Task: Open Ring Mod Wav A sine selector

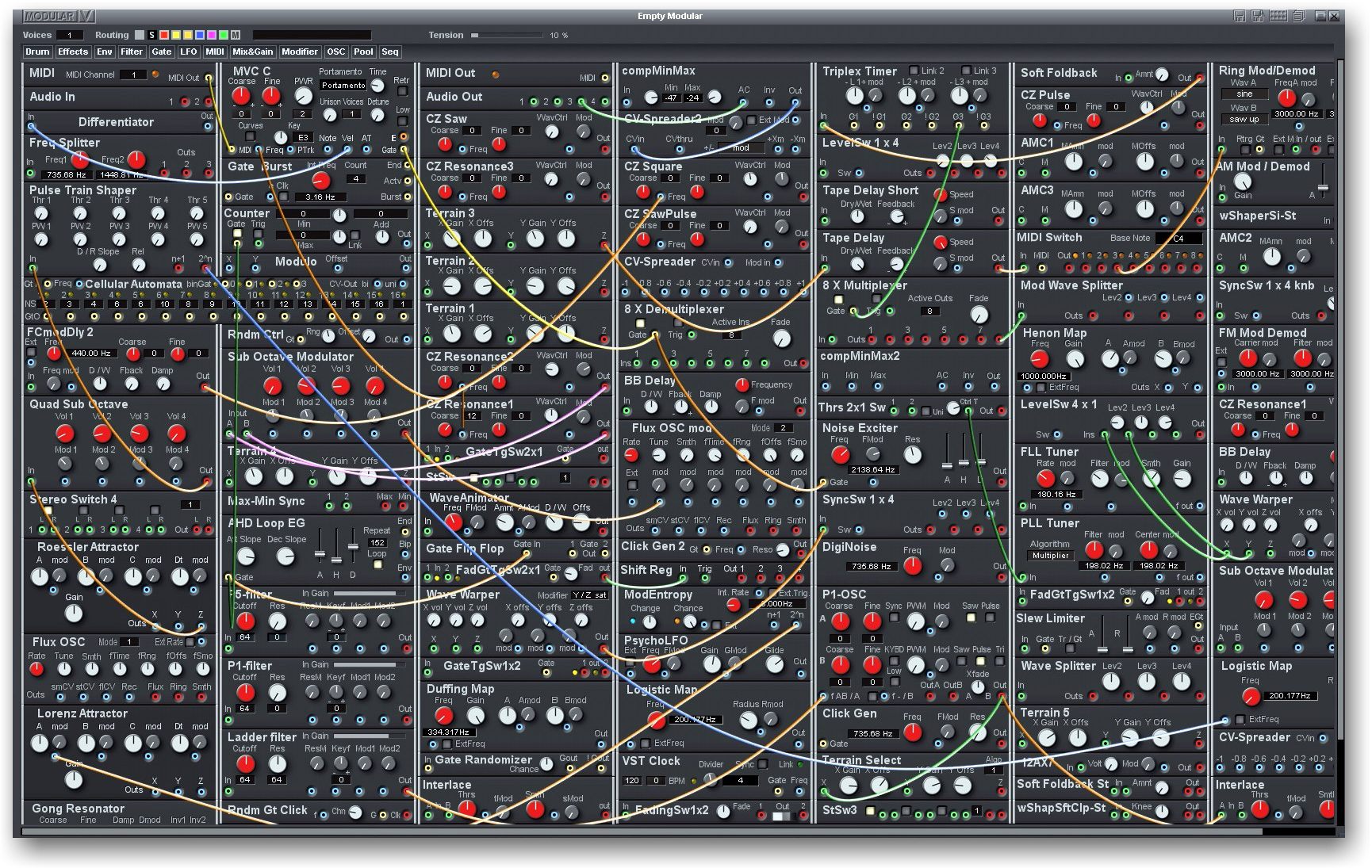Action: (1245, 94)
